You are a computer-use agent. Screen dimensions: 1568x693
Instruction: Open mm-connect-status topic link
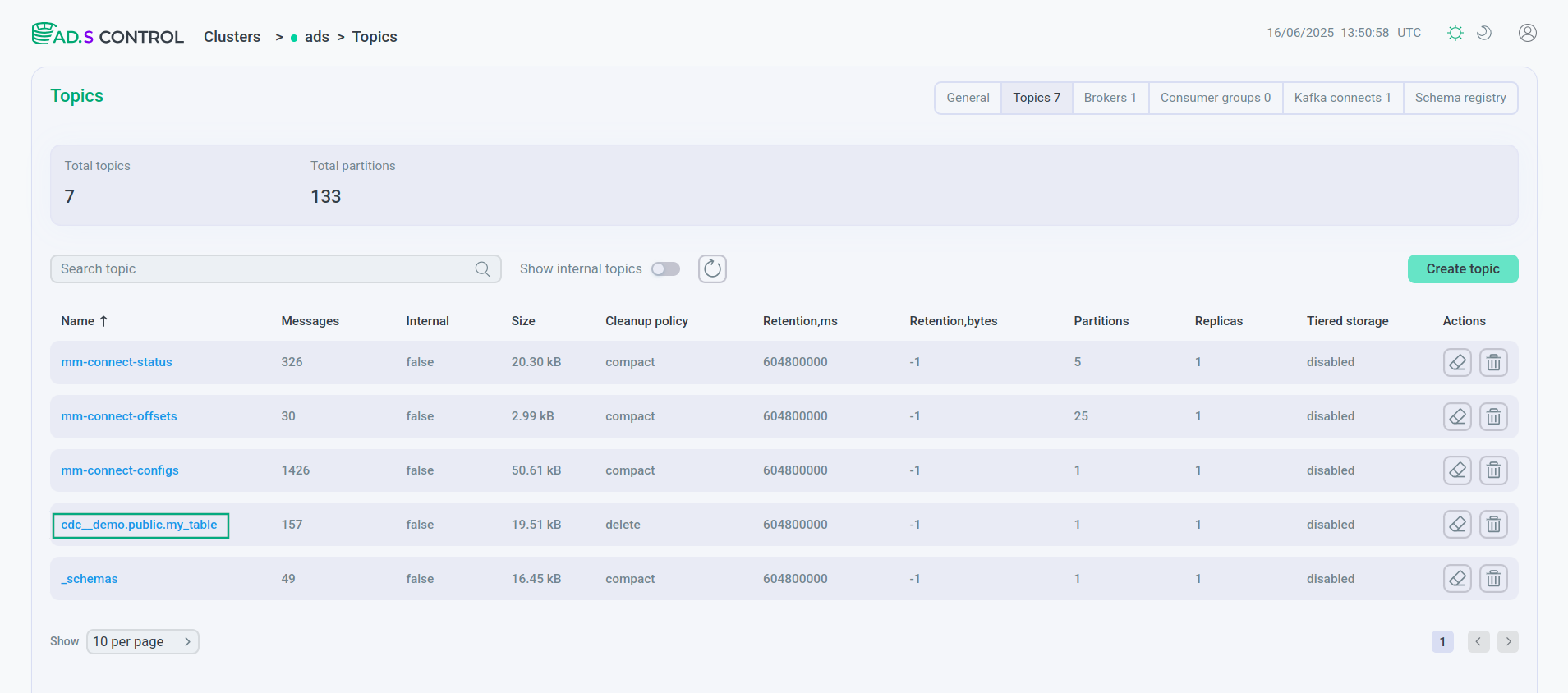[117, 362]
